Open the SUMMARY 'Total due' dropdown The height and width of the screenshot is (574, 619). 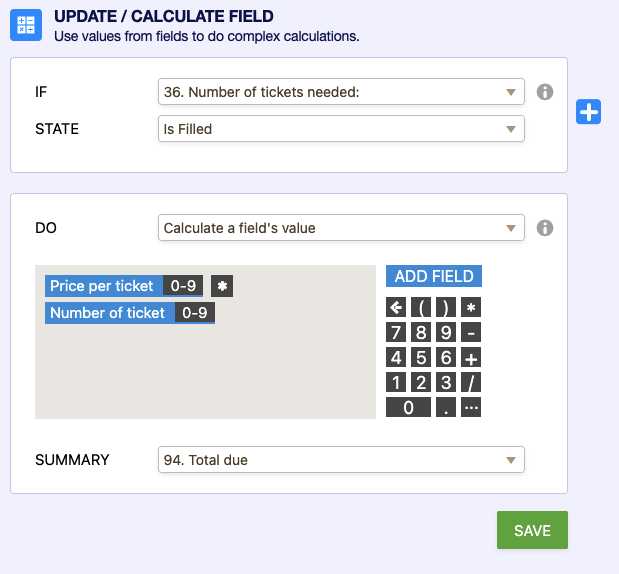click(341, 460)
